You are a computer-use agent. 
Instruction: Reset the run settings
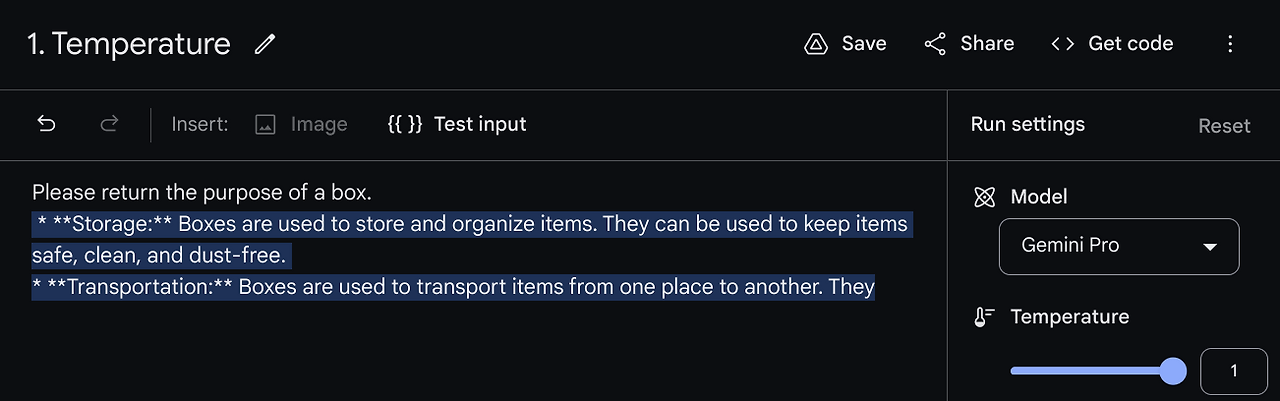click(x=1224, y=126)
